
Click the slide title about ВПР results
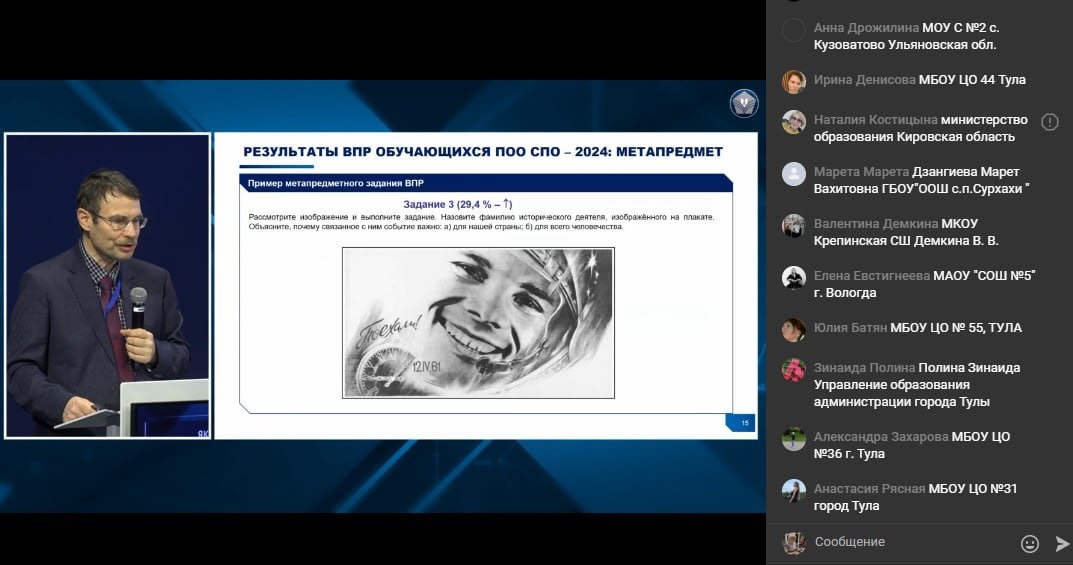(483, 152)
